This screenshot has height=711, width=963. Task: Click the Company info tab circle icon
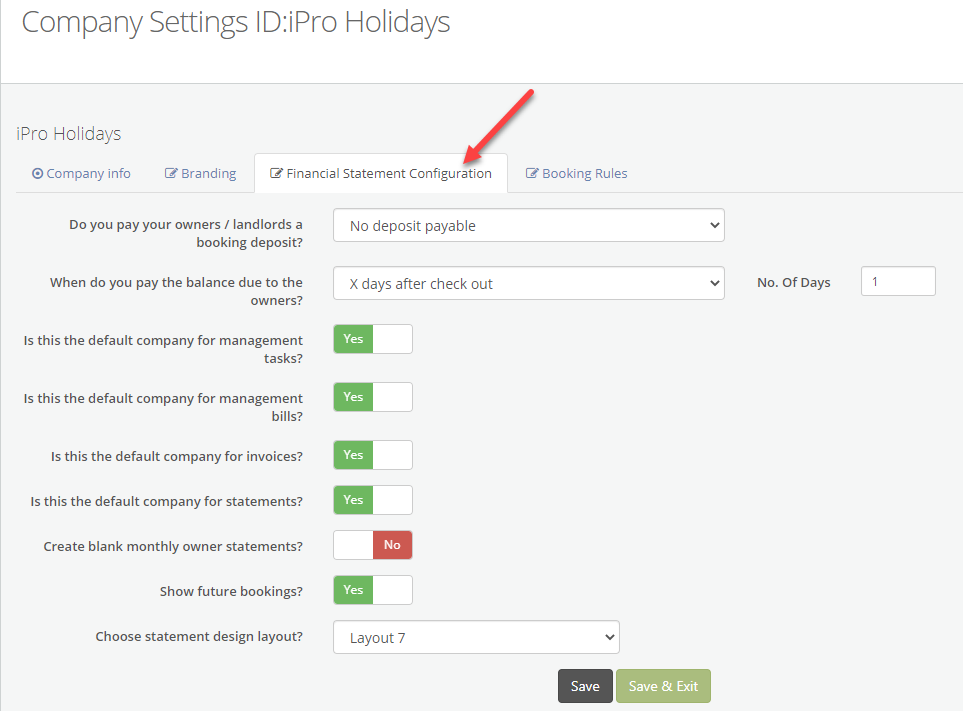click(x=37, y=174)
